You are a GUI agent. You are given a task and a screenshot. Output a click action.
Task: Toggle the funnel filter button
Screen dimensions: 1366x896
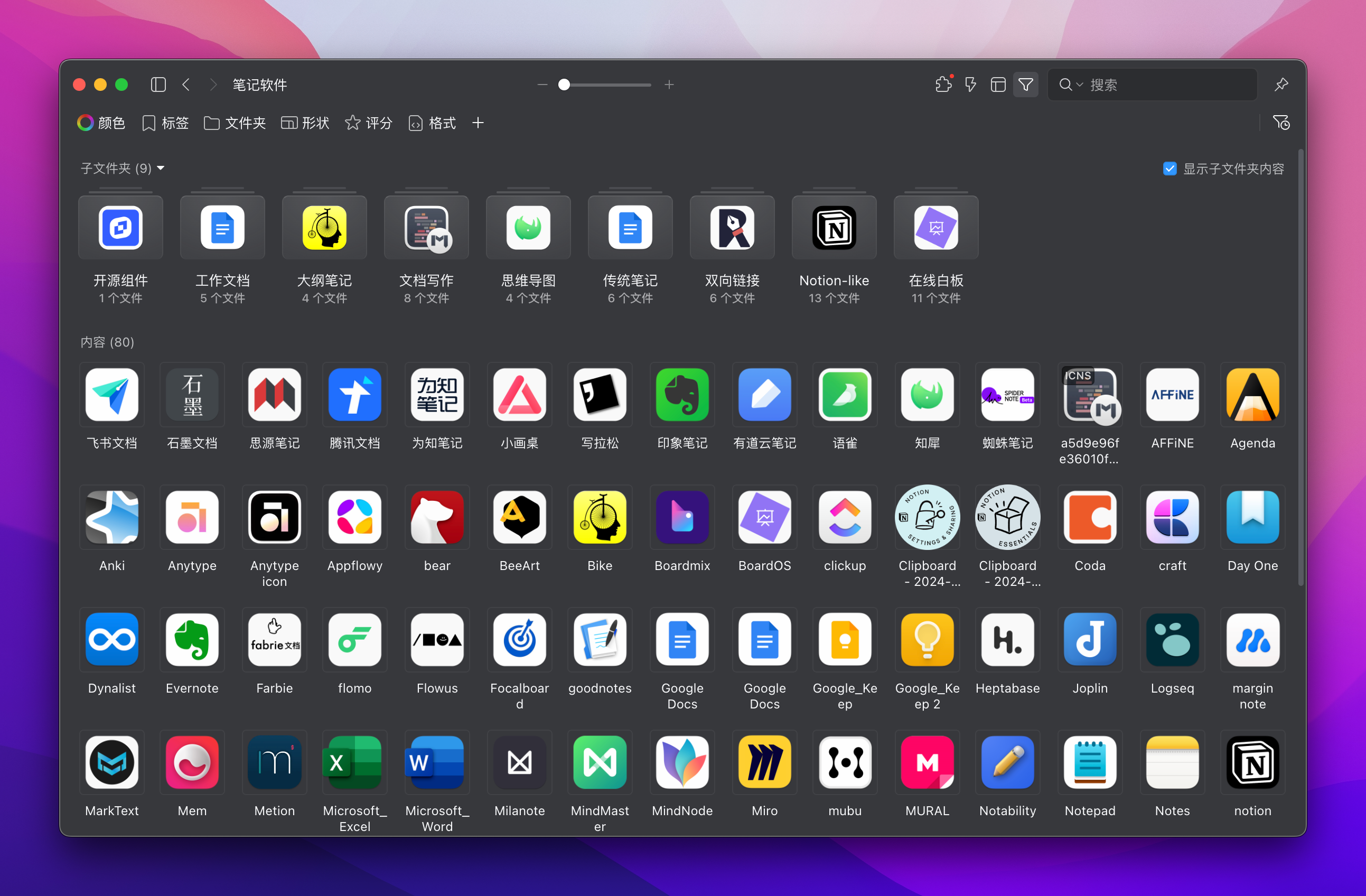[1026, 85]
